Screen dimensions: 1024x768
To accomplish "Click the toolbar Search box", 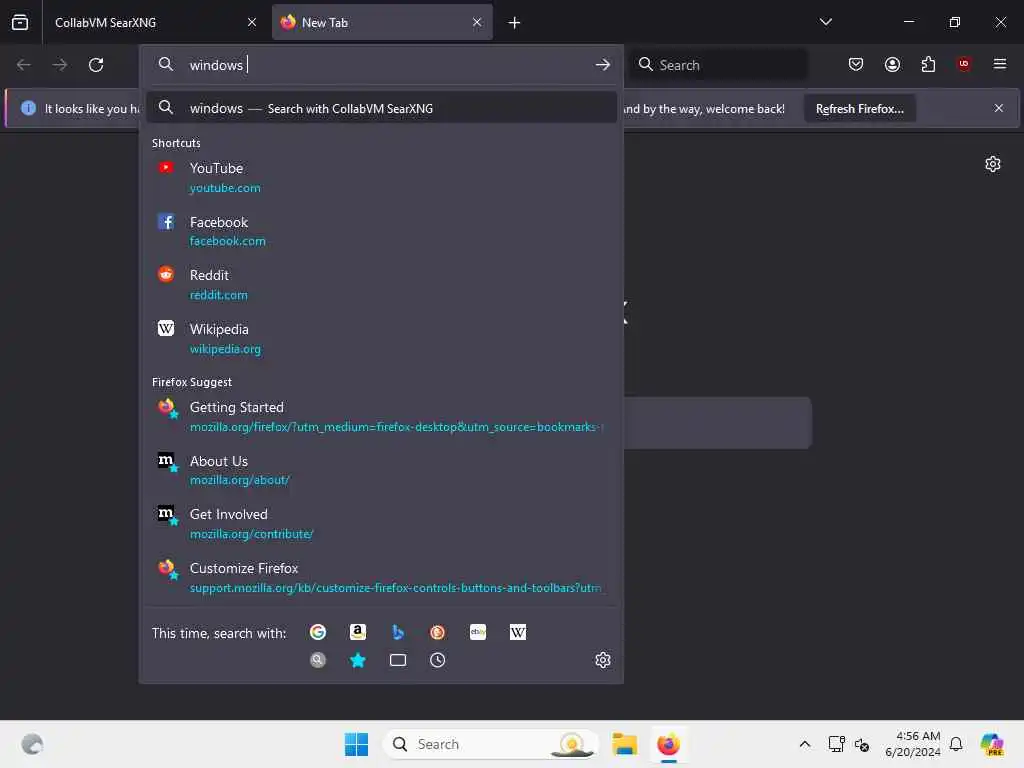I will pos(718,65).
